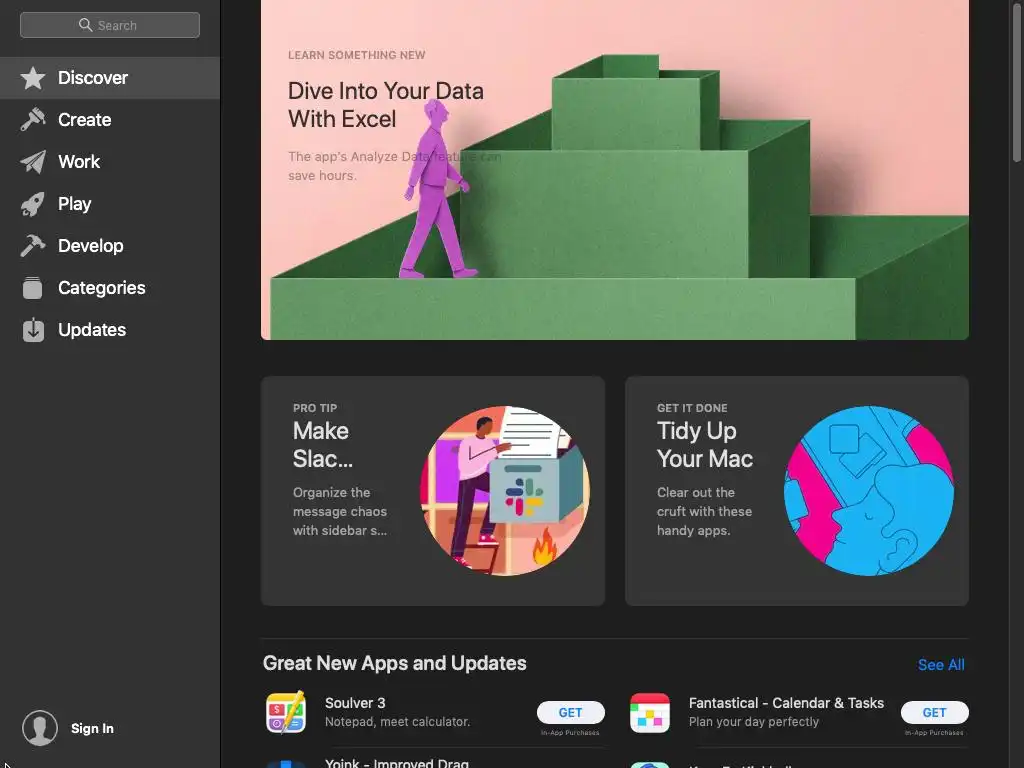Open the Soulver 3 app icon
1024x768 pixels.
click(286, 712)
